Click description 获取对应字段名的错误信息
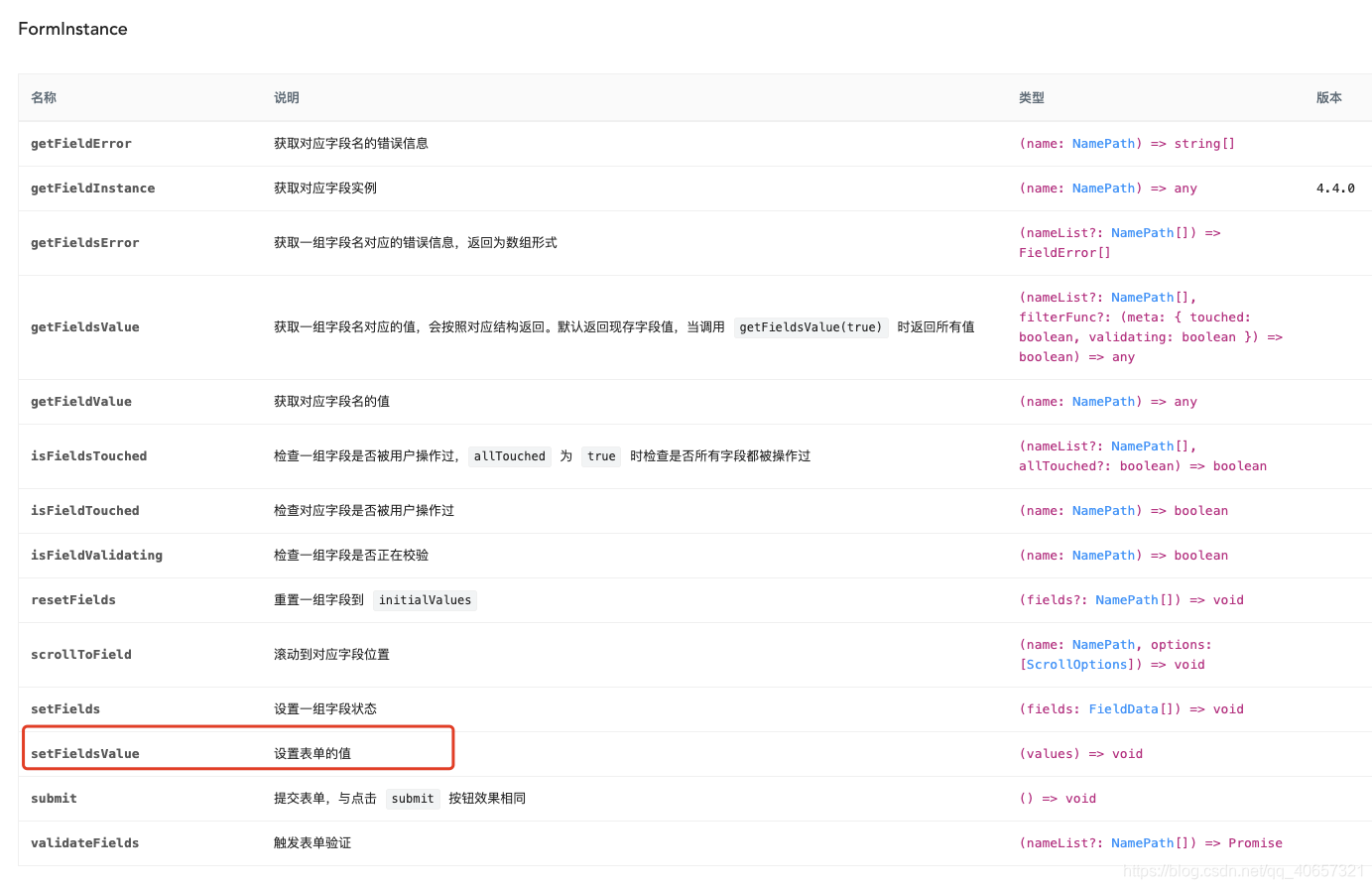Viewport: 1372px width, 889px height. [x=351, y=144]
